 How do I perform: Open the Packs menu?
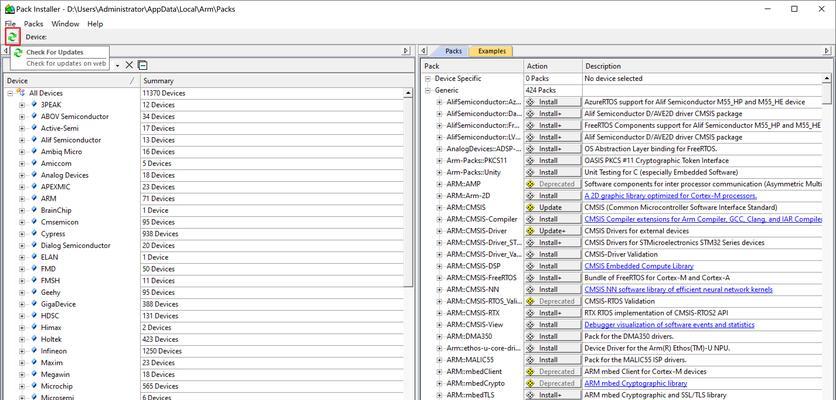[x=34, y=23]
